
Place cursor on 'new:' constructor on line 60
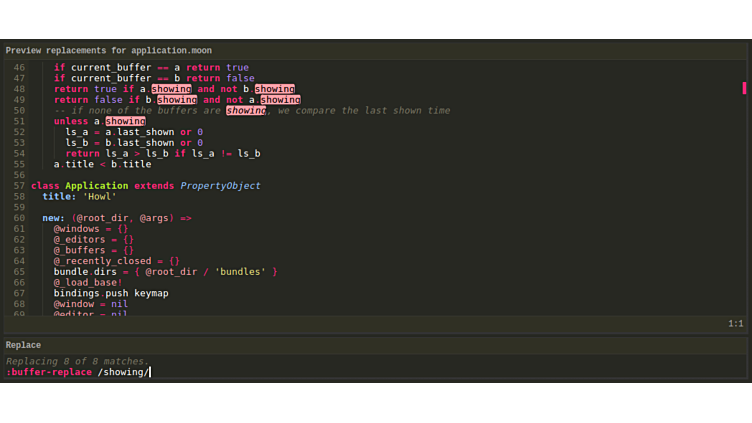coord(53,218)
